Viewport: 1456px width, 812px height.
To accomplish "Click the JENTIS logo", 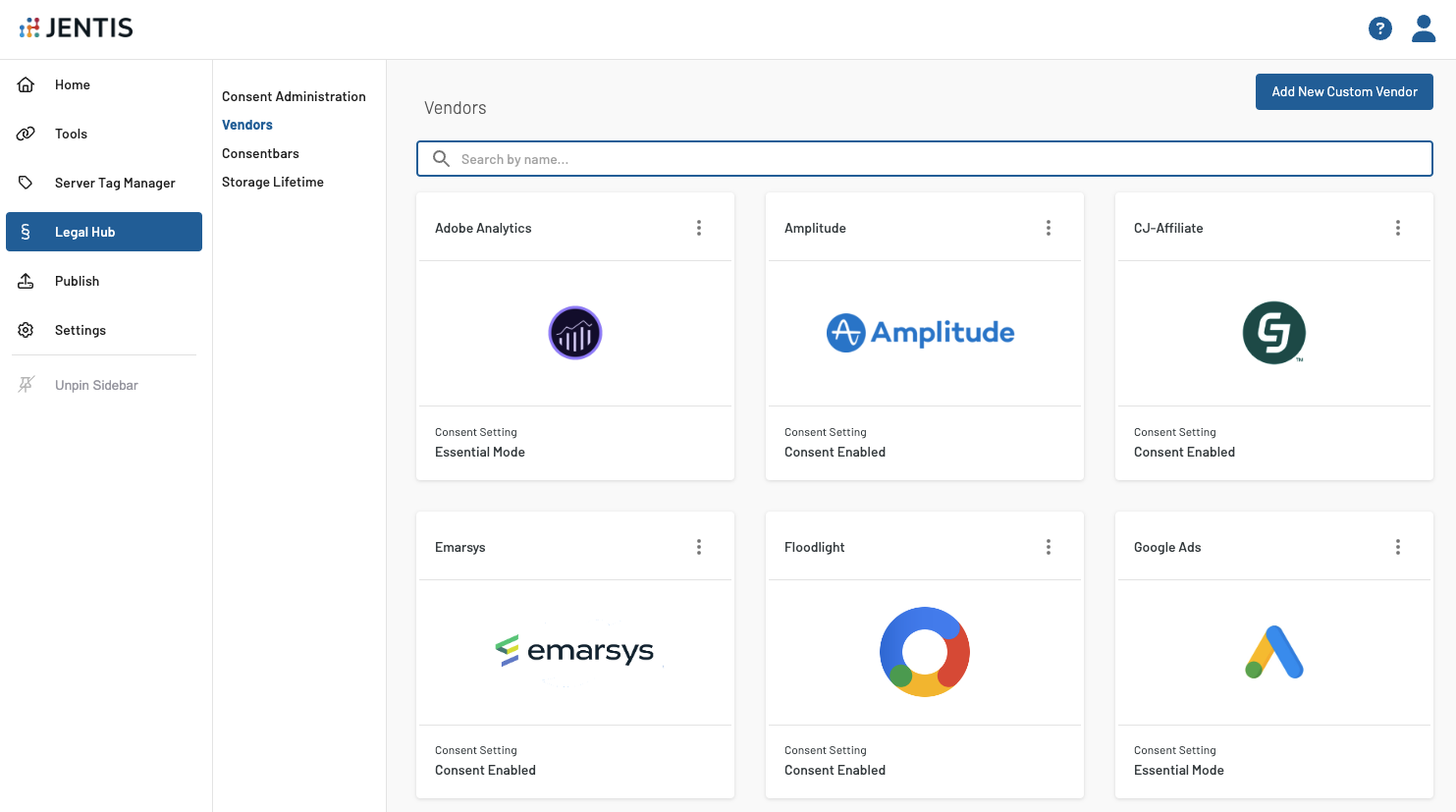I will pos(77,27).
